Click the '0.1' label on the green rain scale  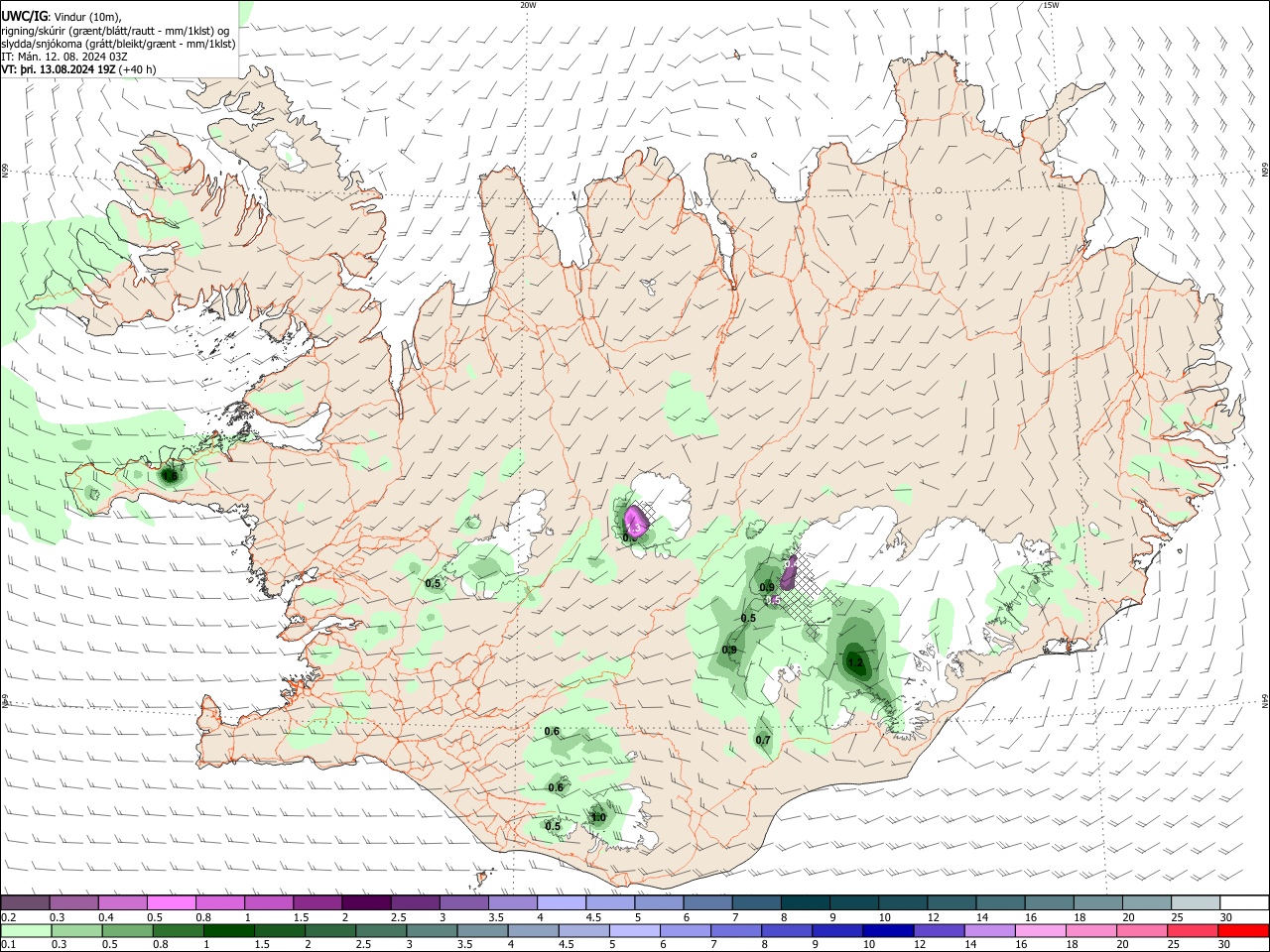coord(9,944)
